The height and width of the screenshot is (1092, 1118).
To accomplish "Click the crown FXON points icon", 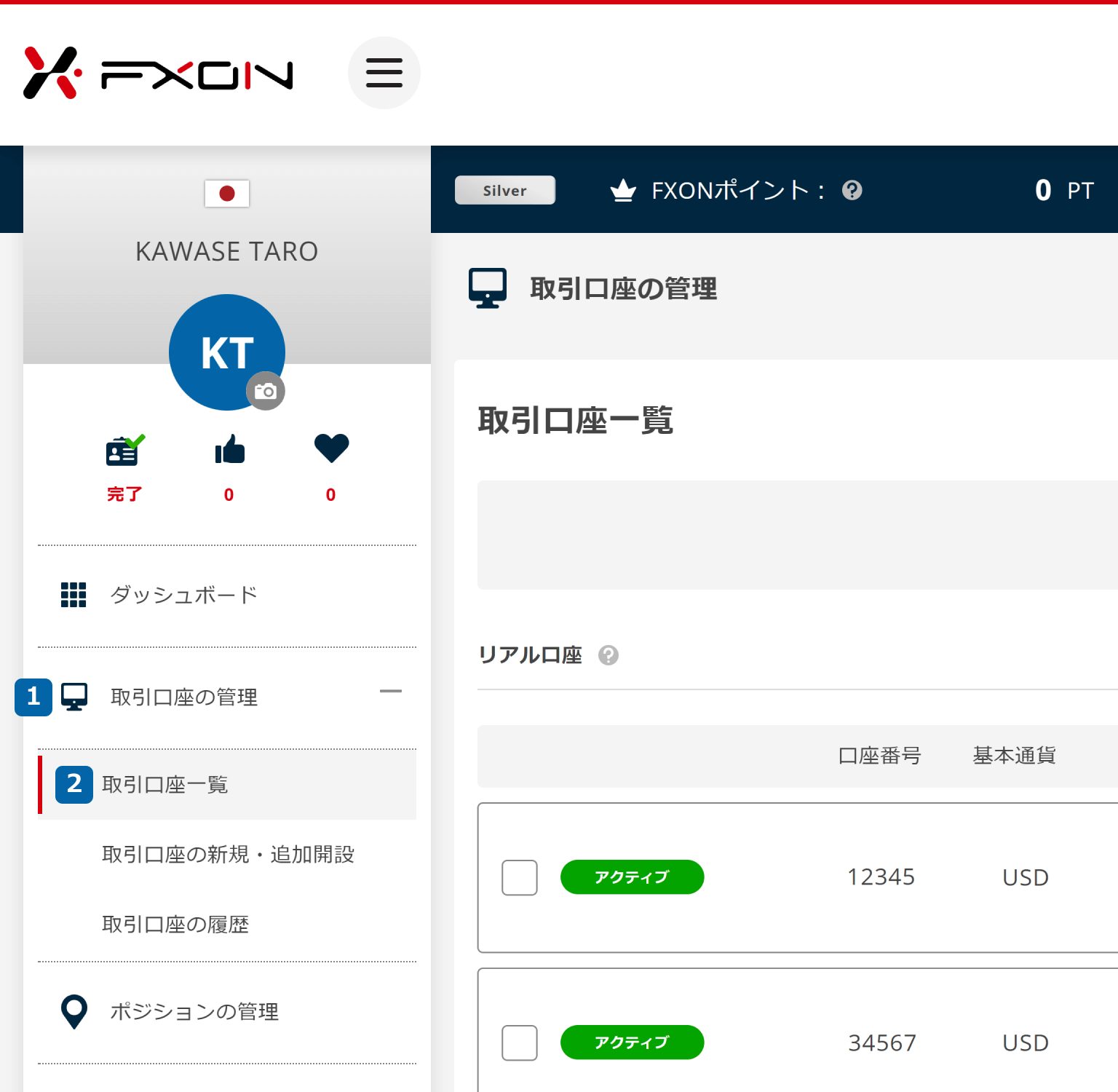I will (x=623, y=190).
